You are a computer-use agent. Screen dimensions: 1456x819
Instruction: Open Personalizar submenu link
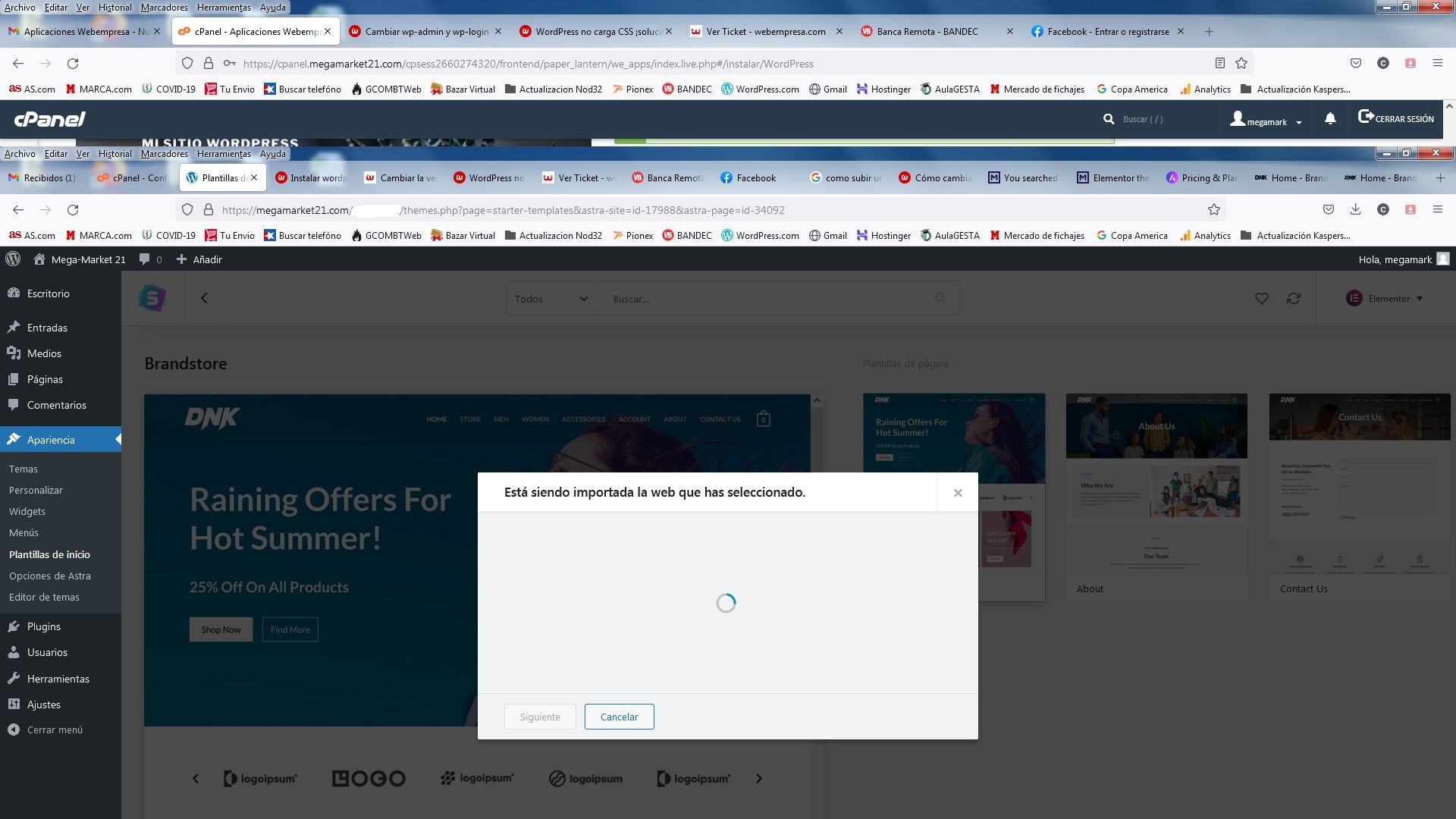pyautogui.click(x=36, y=490)
